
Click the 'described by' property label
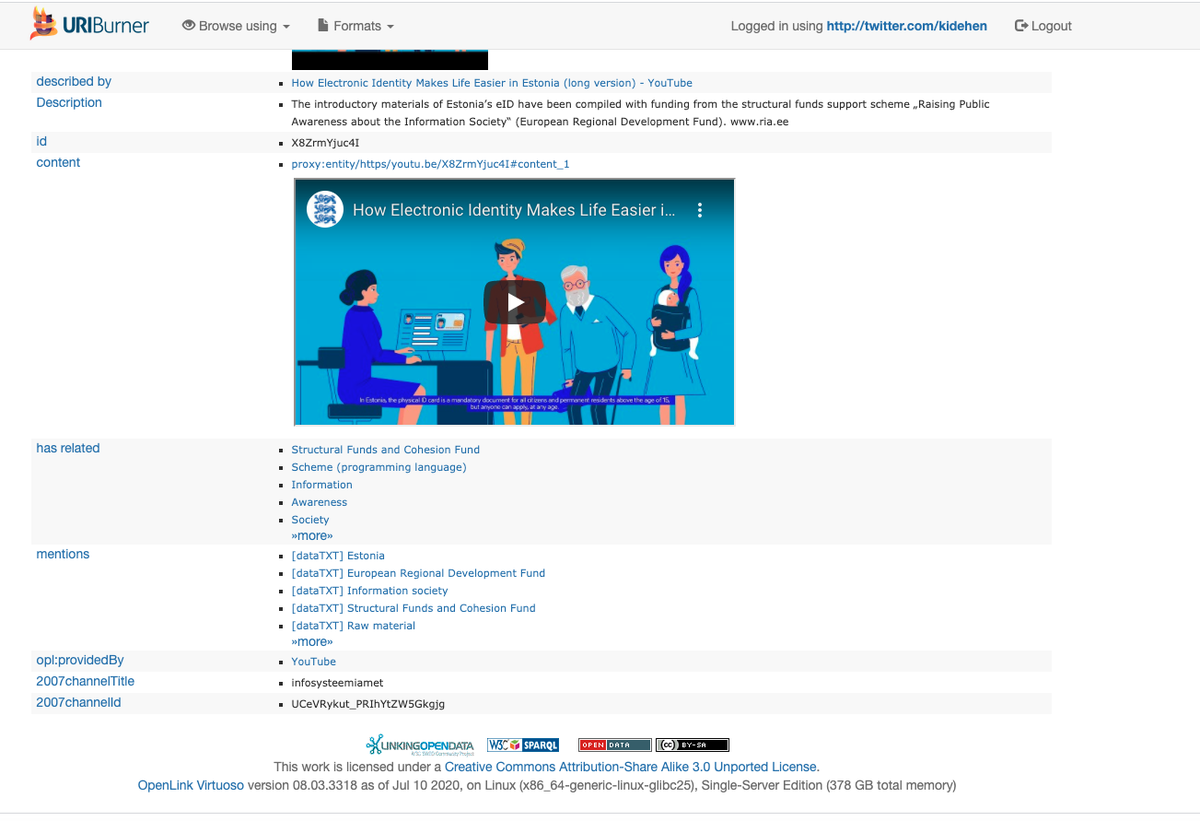click(x=74, y=82)
